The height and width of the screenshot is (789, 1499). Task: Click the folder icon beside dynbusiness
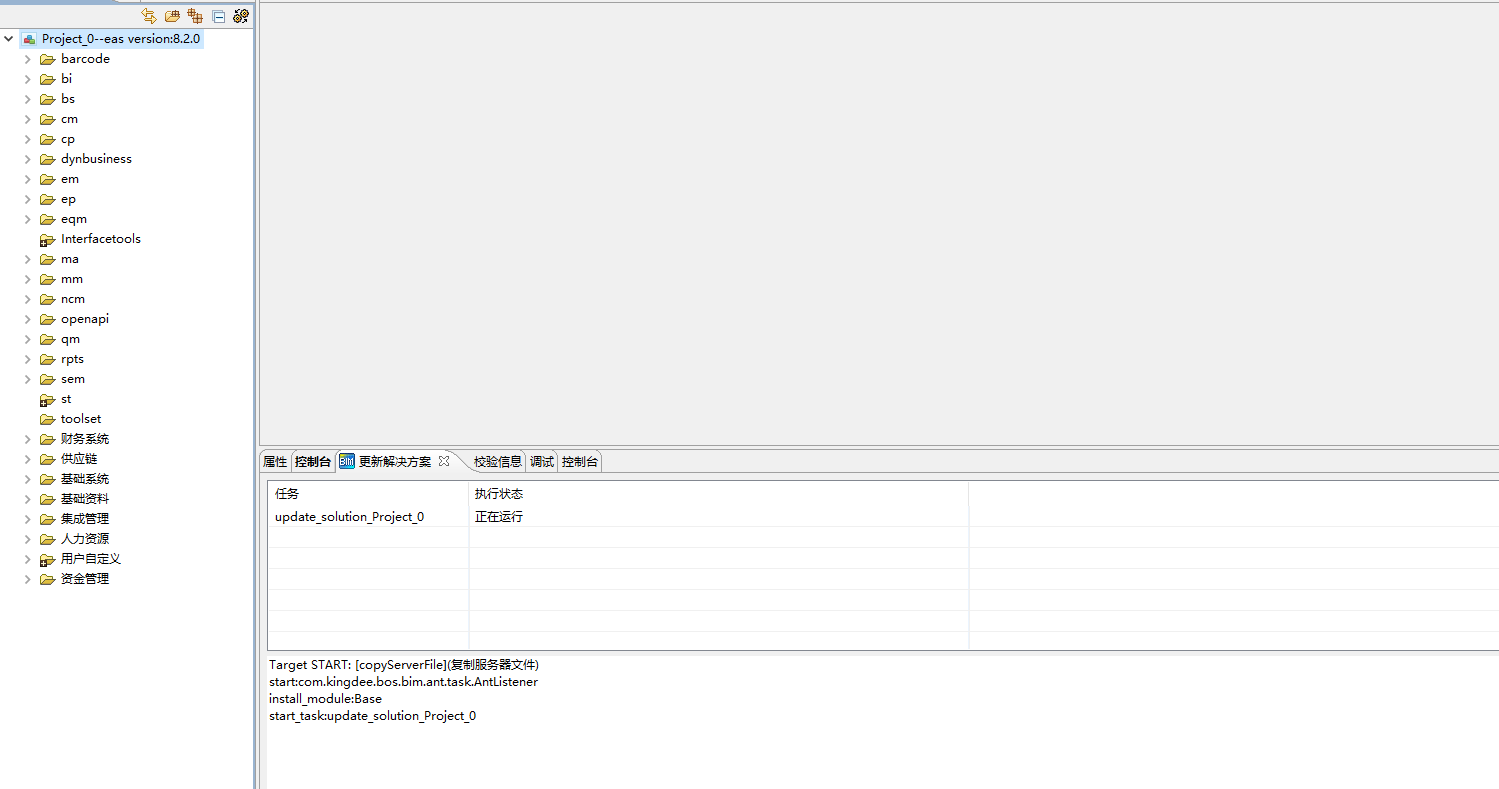point(47,159)
